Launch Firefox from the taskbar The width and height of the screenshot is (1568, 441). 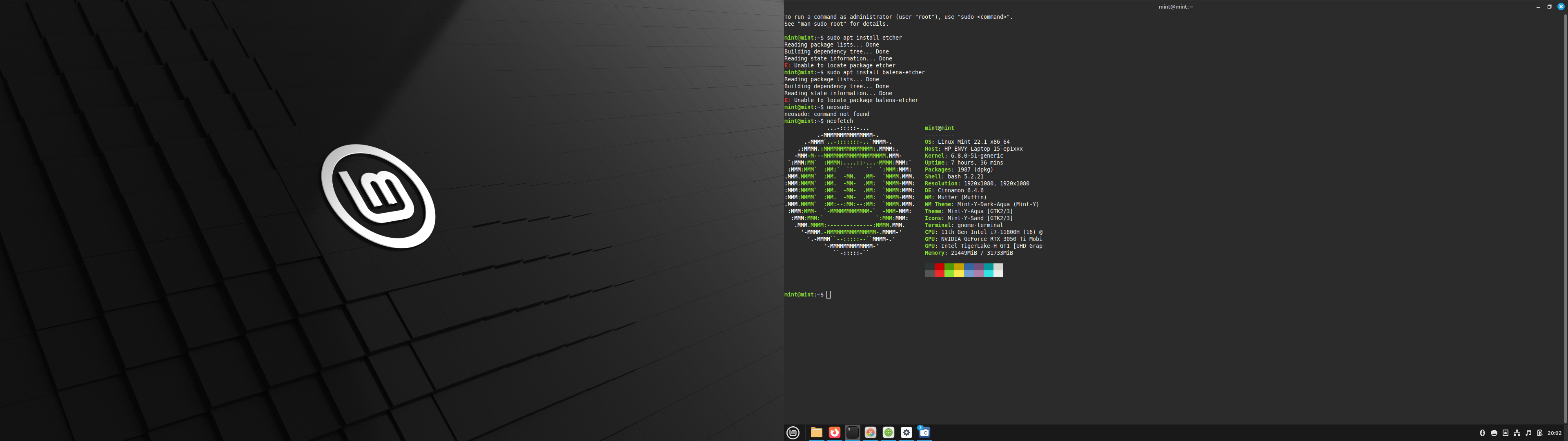tap(835, 432)
